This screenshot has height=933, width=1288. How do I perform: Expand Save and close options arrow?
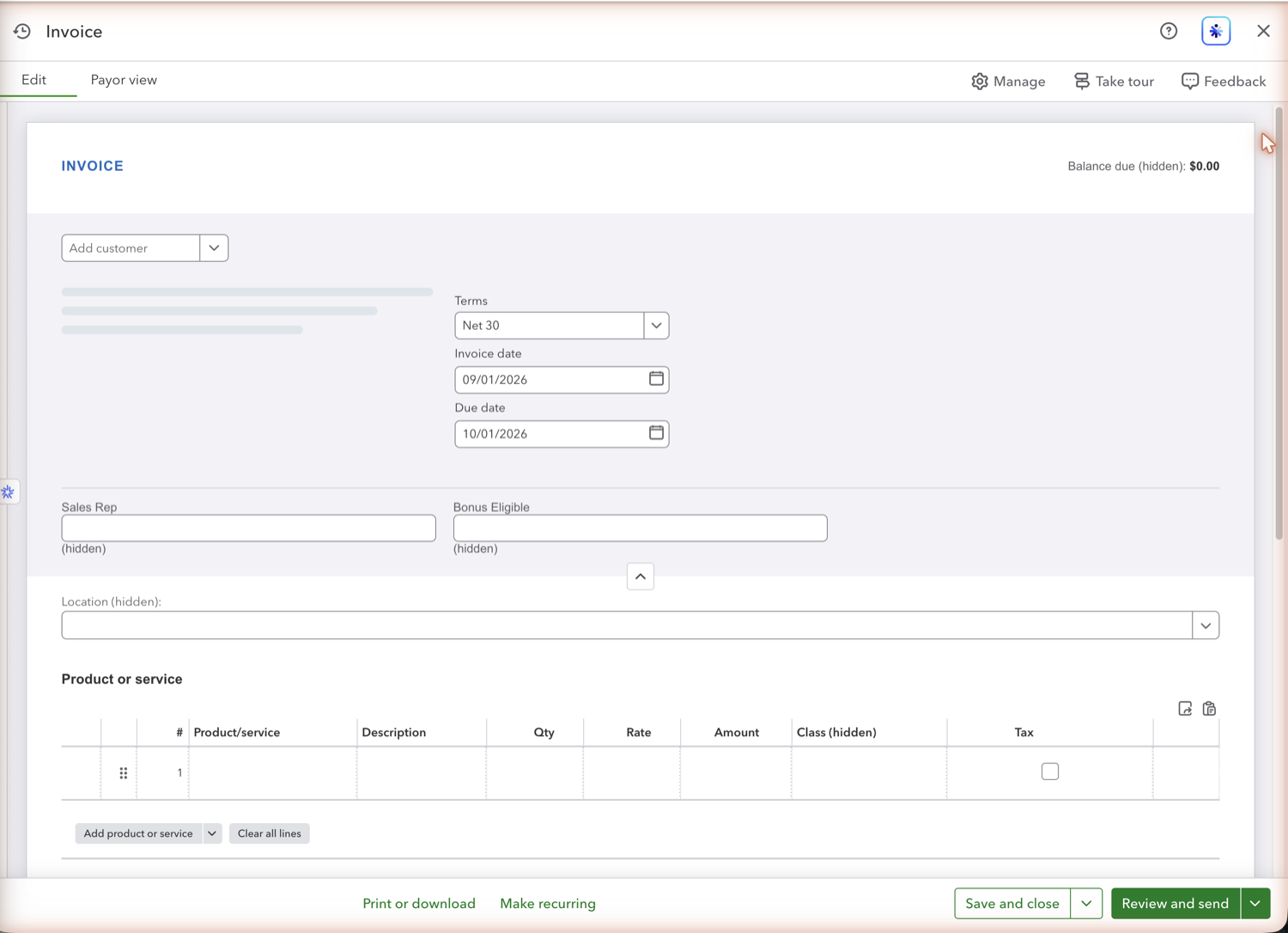[1086, 904]
